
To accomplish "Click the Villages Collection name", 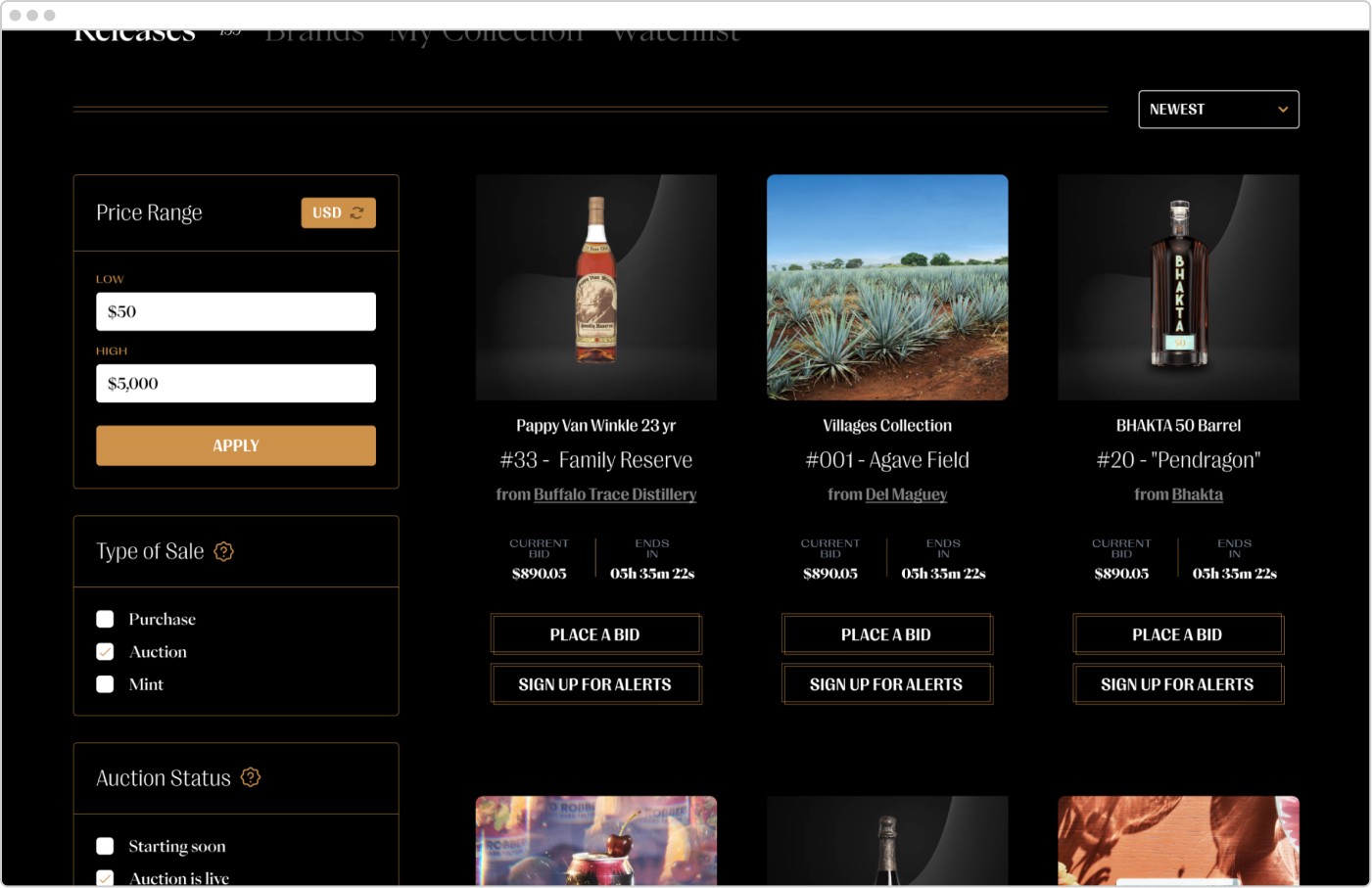I will click(887, 426).
